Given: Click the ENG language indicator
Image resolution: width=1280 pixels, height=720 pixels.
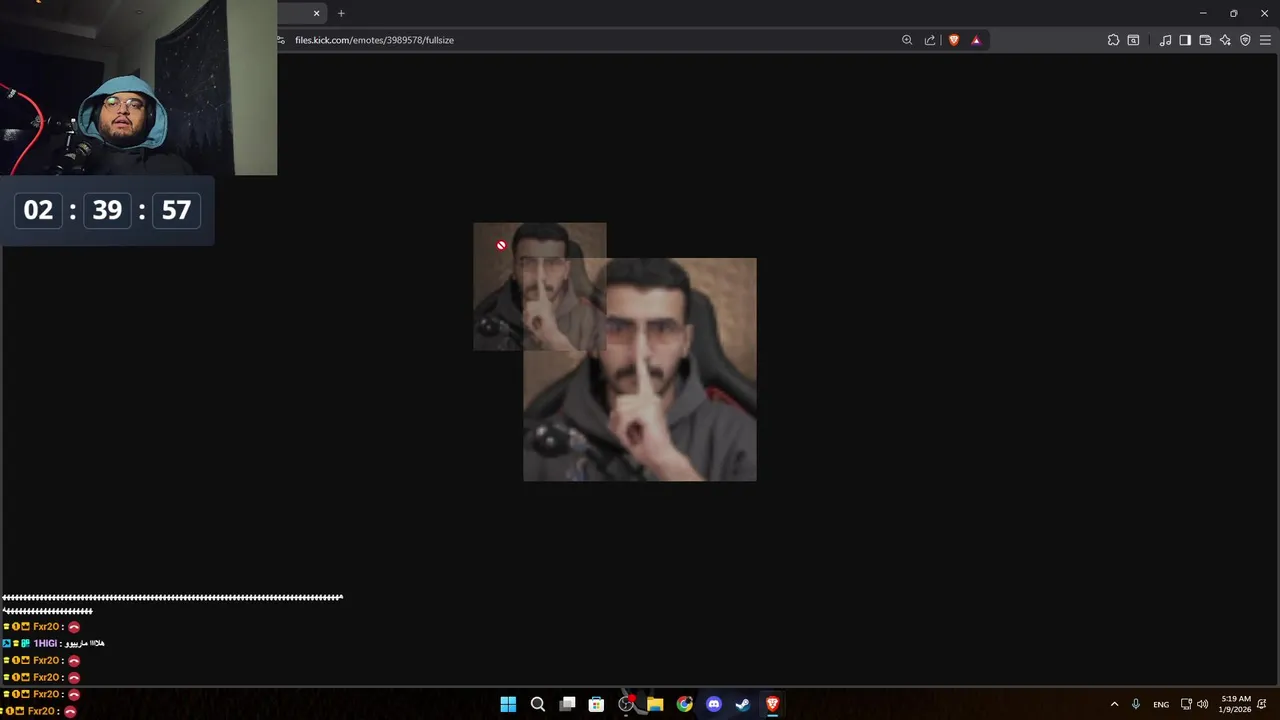Looking at the screenshot, I should point(1161,704).
